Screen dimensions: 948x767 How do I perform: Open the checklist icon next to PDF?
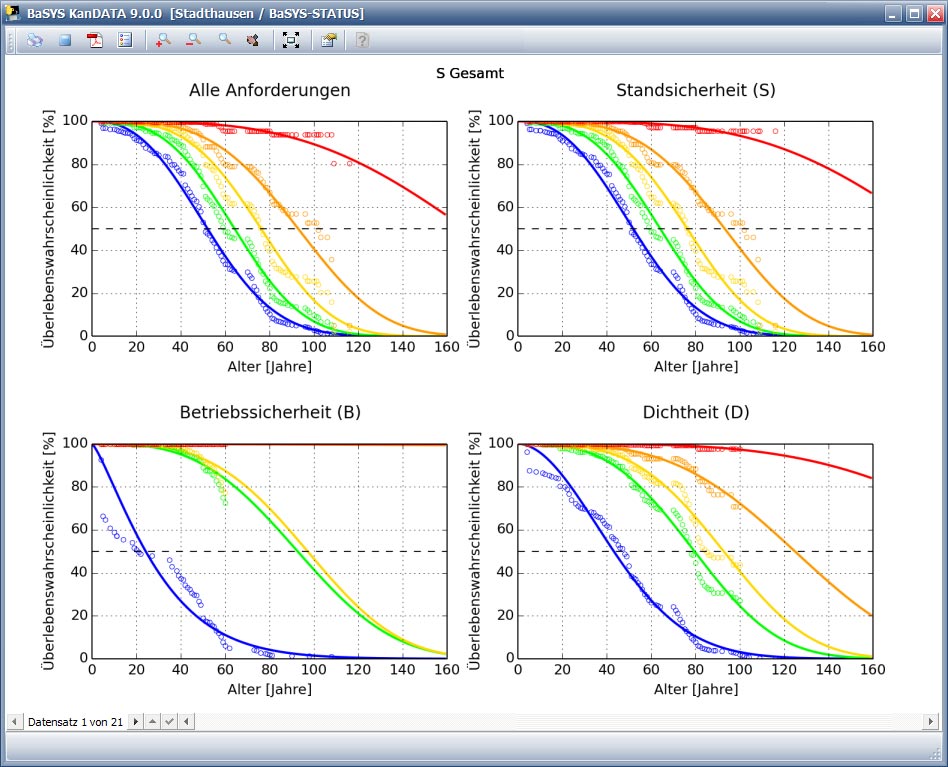[125, 41]
